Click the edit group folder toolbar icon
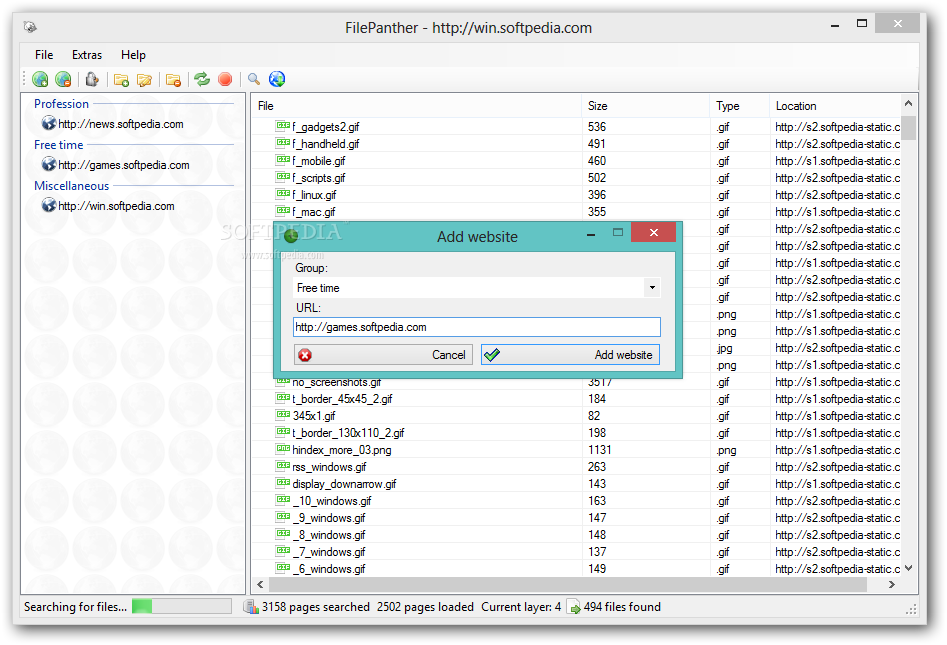This screenshot has height=645, width=947. [x=144, y=80]
